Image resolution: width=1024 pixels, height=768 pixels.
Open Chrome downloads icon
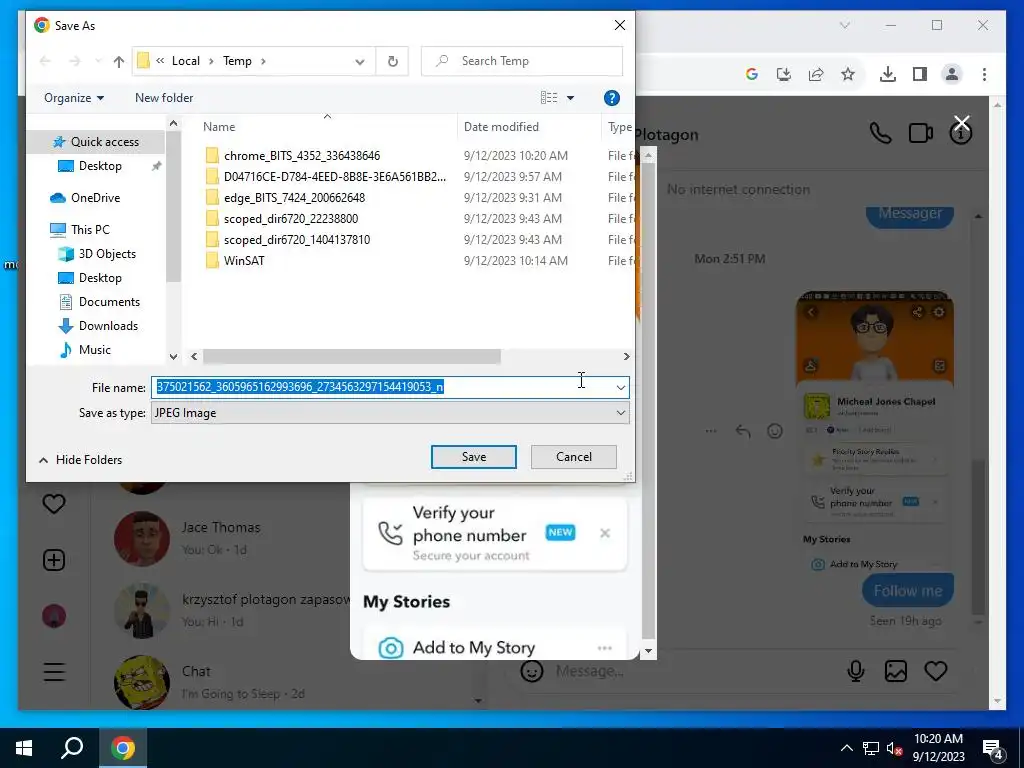pos(888,74)
